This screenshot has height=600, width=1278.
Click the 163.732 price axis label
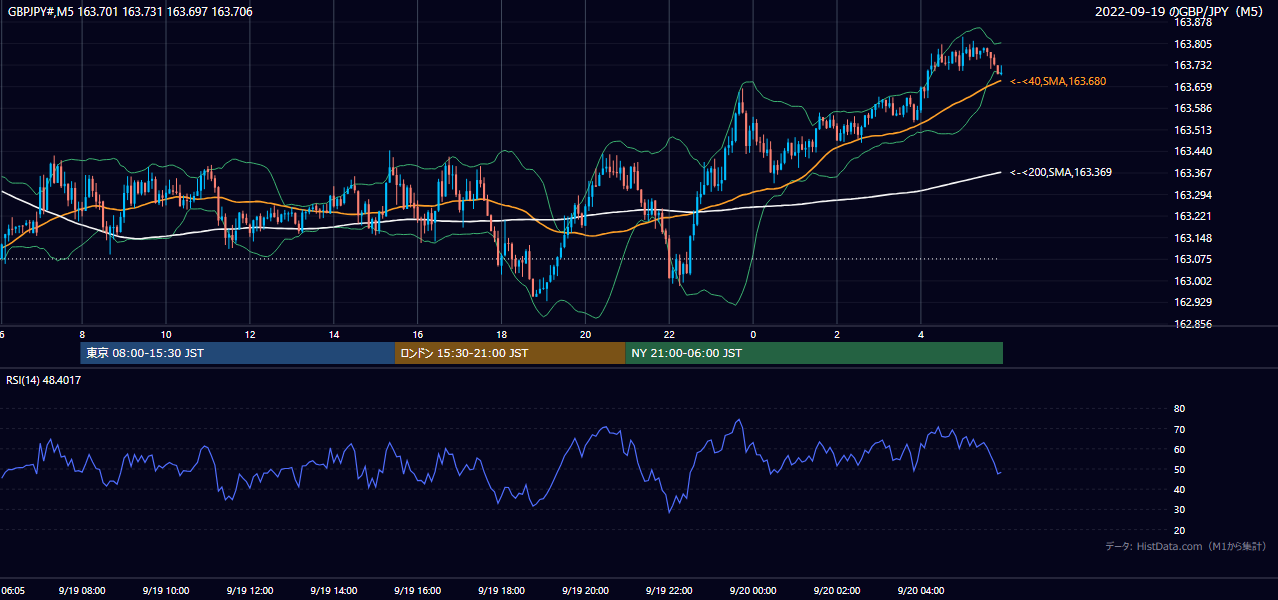[x=1192, y=65]
